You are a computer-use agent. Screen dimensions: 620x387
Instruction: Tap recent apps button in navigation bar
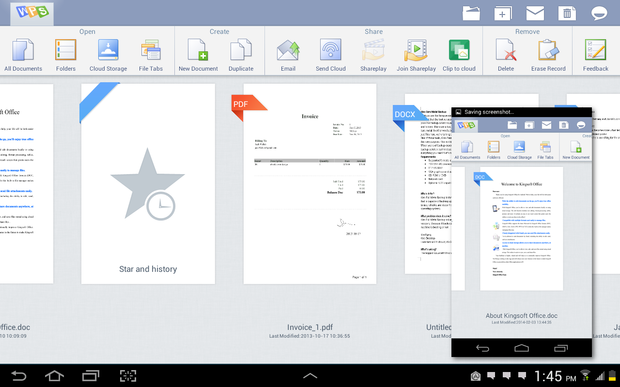tap(91, 376)
